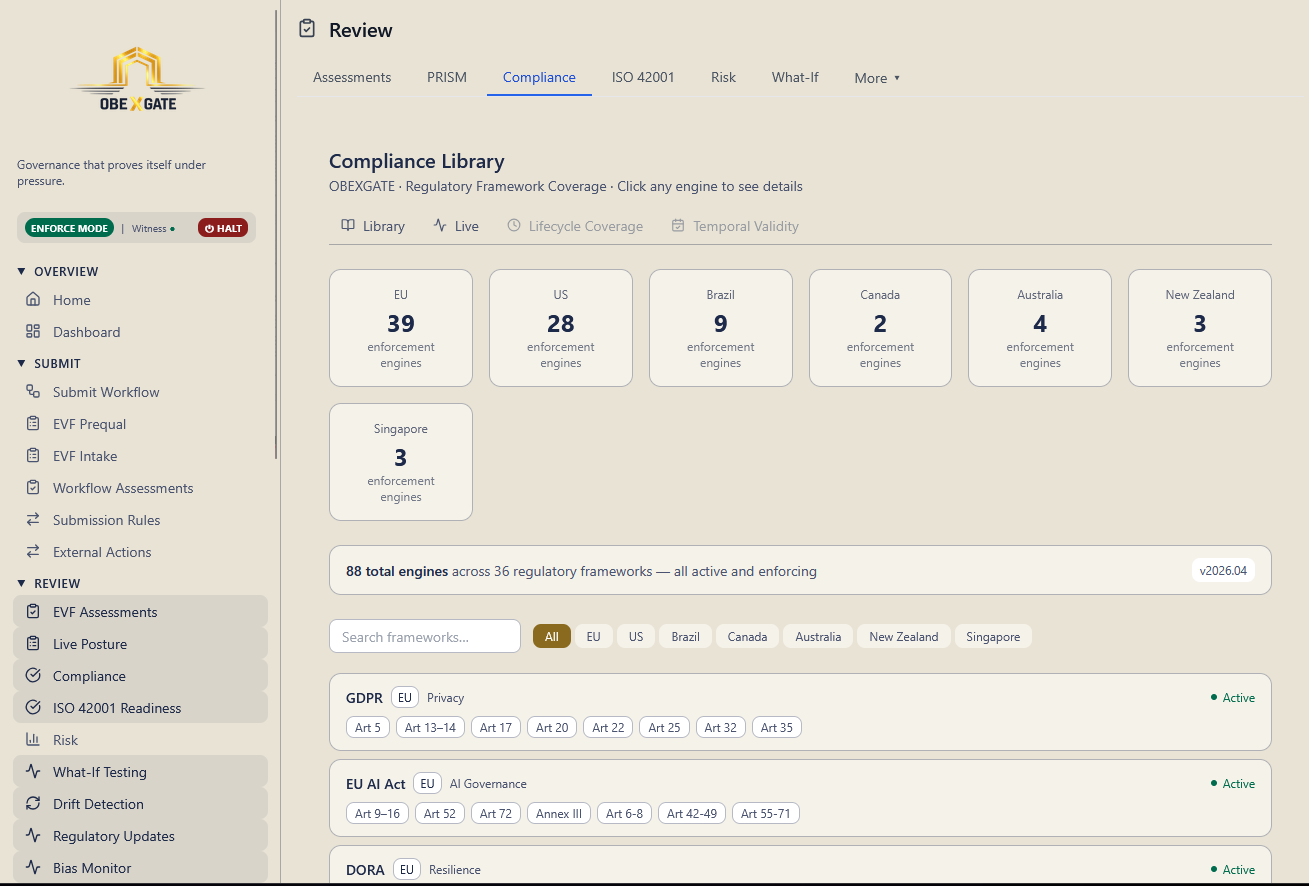Click the Compliance check-circle icon in sidebar
This screenshot has height=886, width=1309.
point(33,676)
